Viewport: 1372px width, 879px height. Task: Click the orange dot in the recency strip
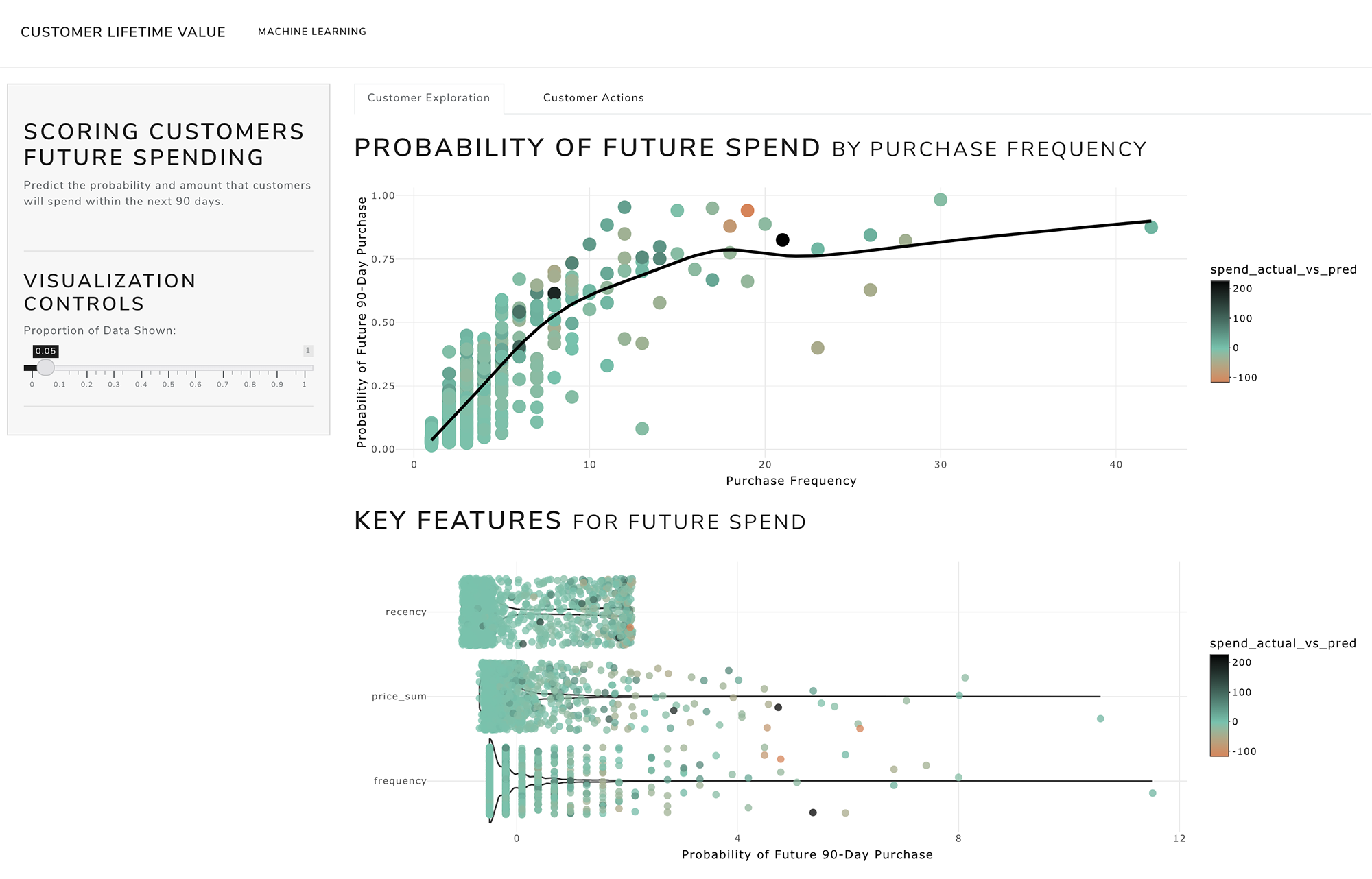click(630, 626)
